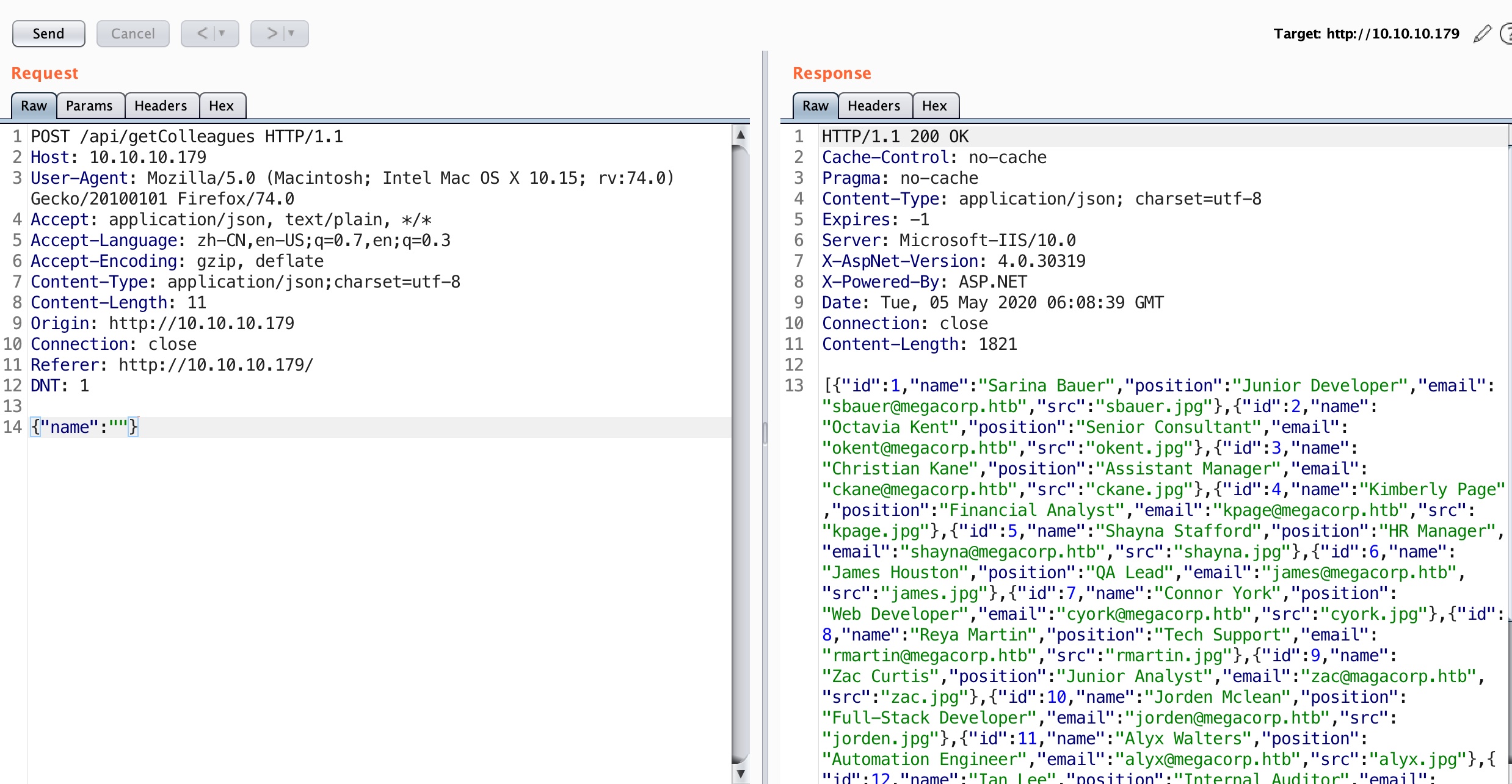Open forward history dropdown triangle
The image size is (1512, 784).
(x=292, y=34)
